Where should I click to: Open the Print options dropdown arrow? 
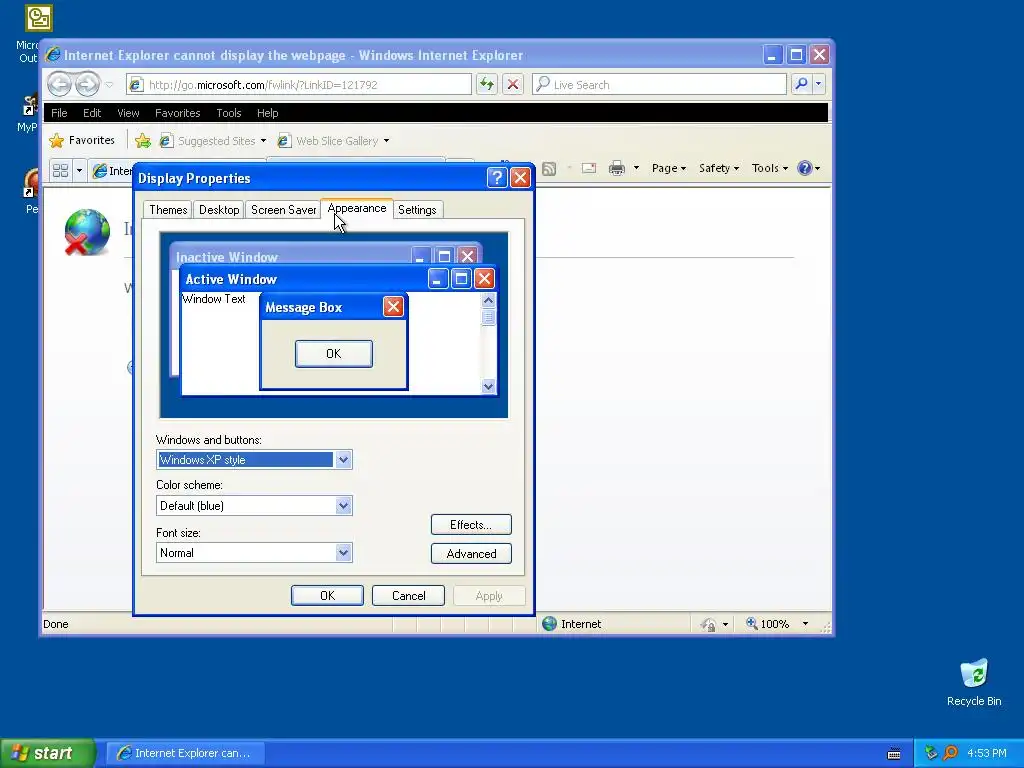(636, 168)
